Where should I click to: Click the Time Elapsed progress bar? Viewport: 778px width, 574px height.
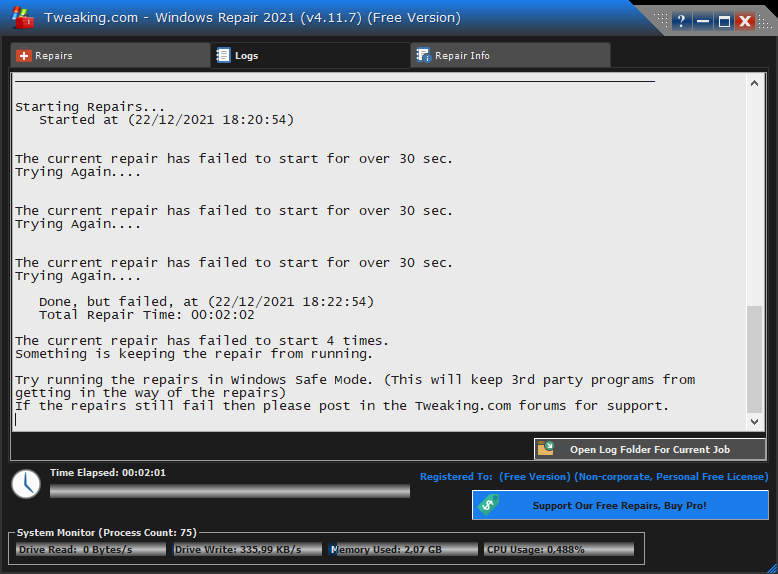pyautogui.click(x=230, y=491)
